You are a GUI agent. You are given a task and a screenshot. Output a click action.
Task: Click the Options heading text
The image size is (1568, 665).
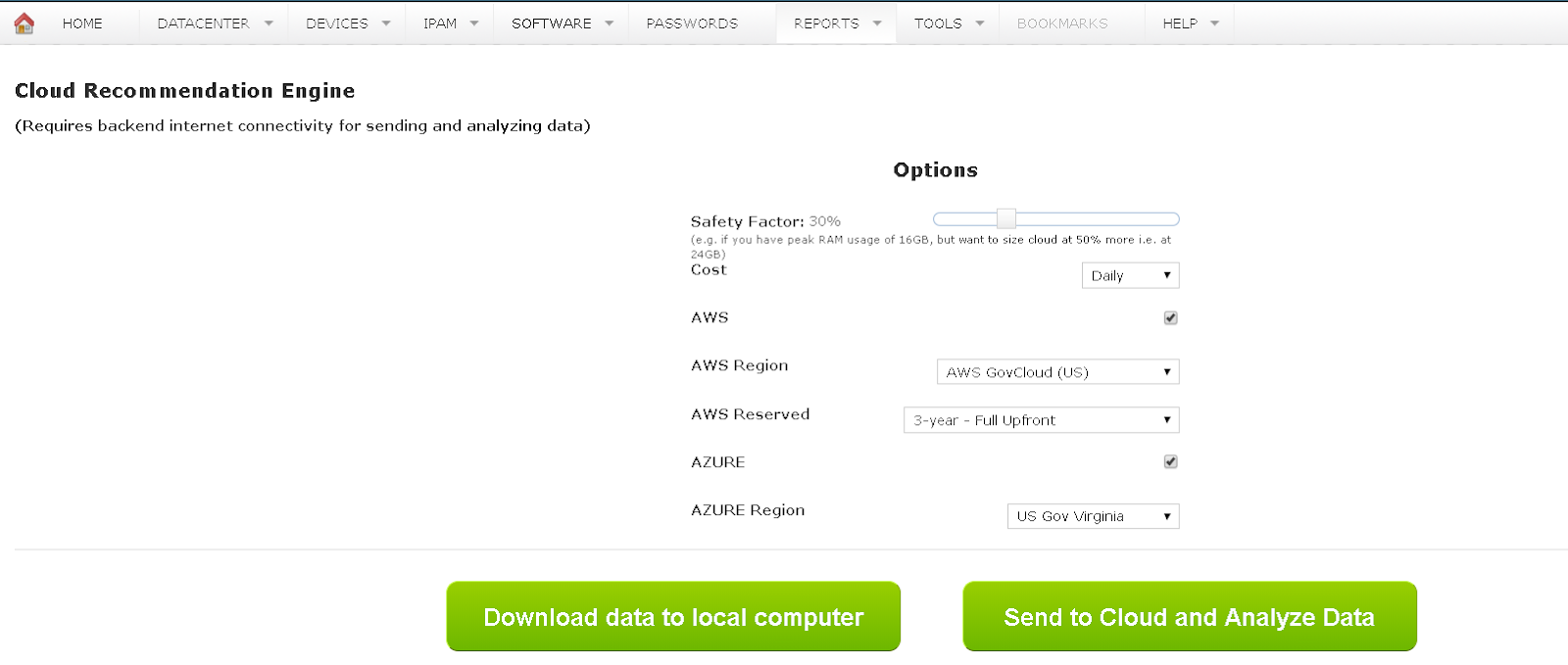pyautogui.click(x=935, y=170)
